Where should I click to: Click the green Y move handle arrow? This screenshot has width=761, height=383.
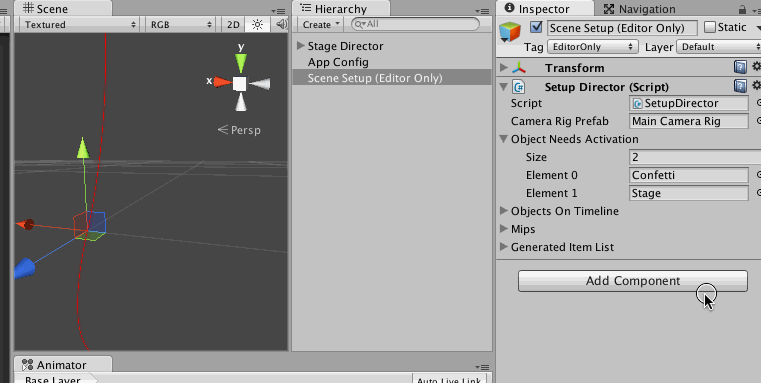(83, 148)
